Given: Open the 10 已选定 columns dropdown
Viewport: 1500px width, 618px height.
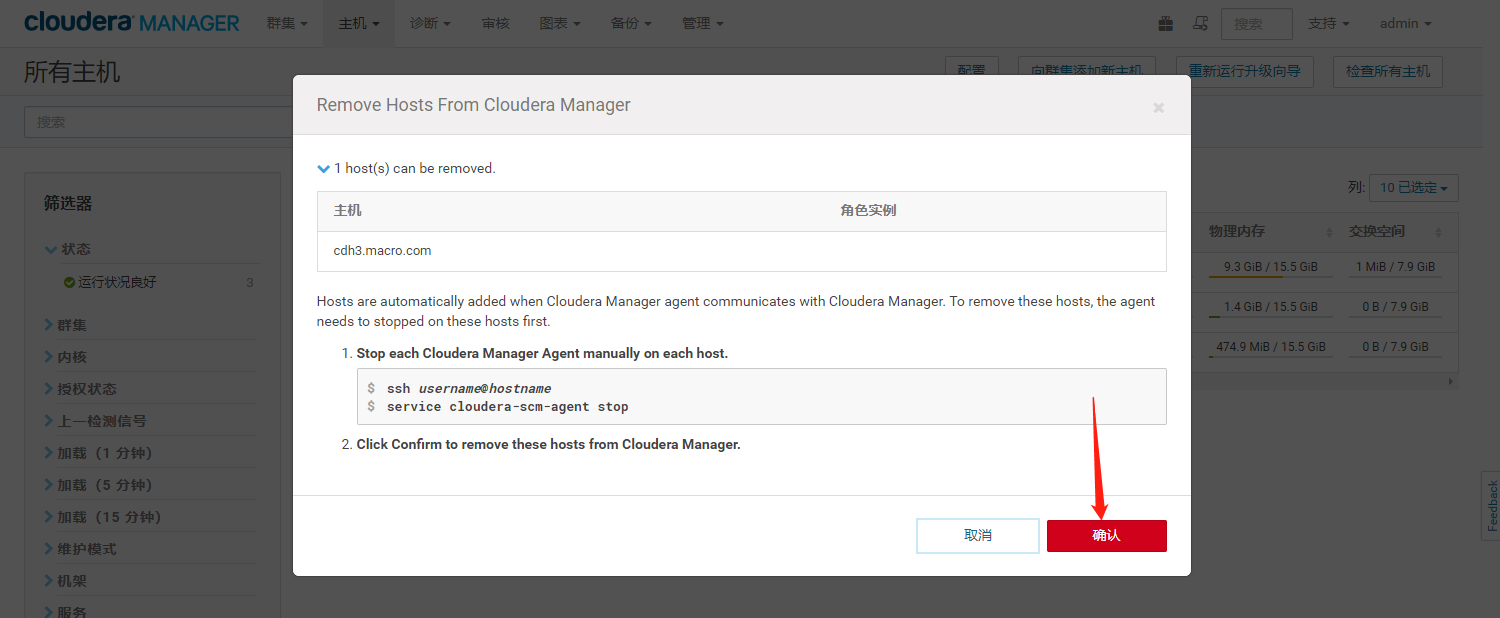Looking at the screenshot, I should 1414,187.
